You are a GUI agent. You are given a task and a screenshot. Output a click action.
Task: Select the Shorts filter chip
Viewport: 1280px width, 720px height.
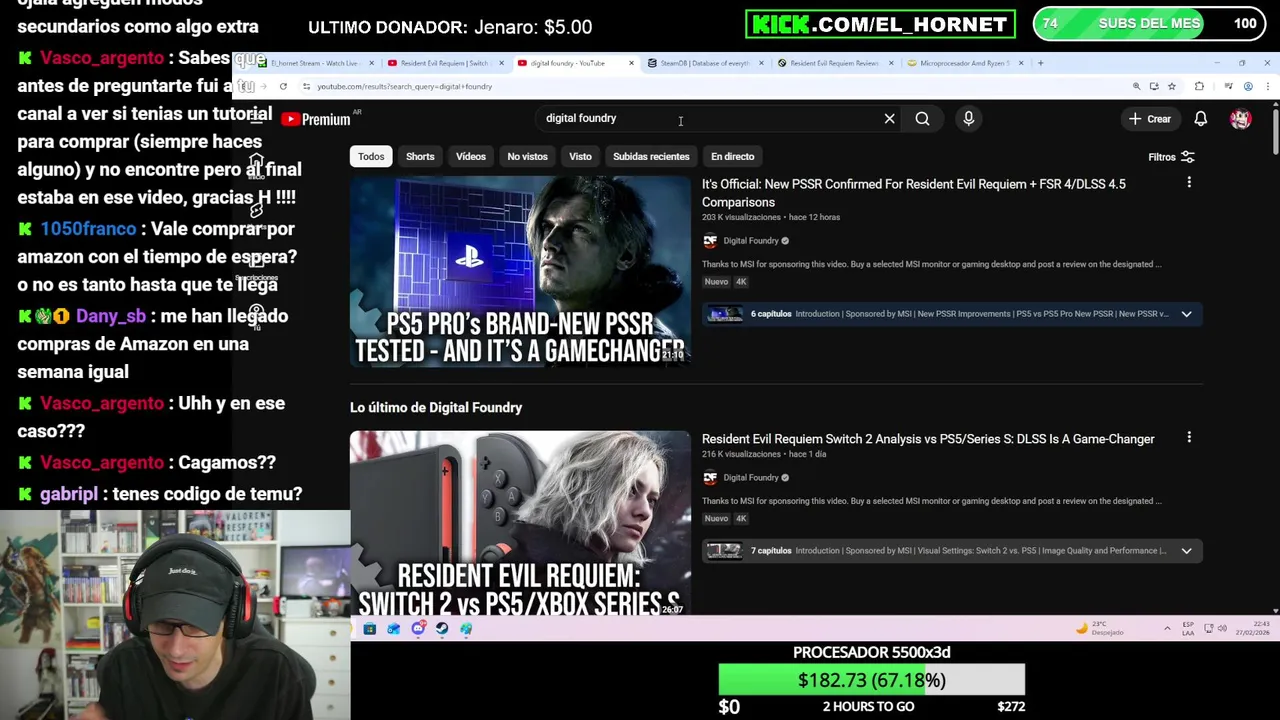point(420,157)
